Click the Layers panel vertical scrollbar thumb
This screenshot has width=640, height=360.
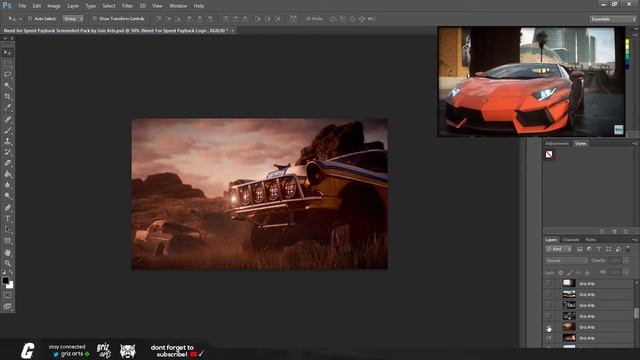point(636,313)
